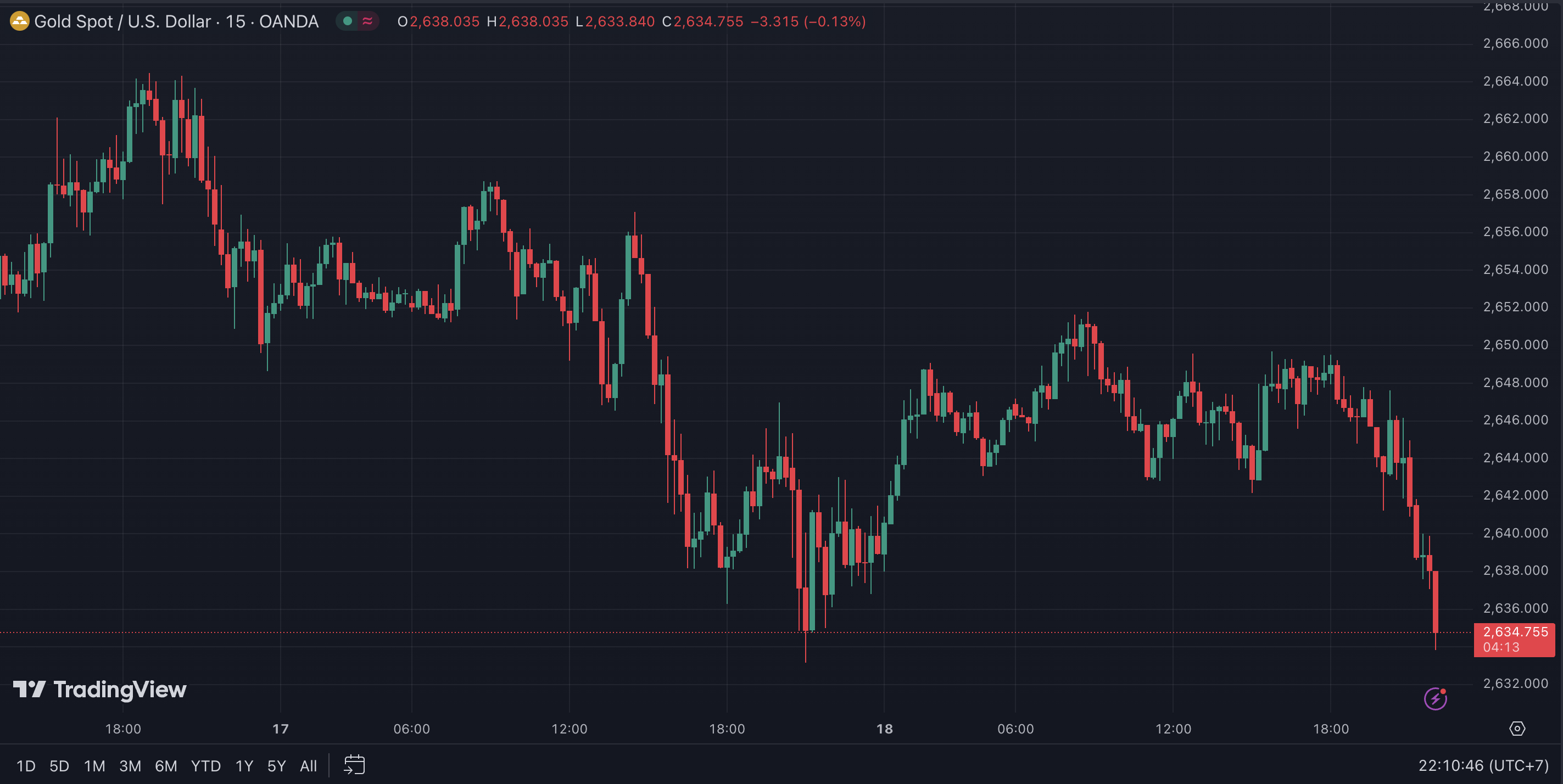Click the TradingView logo link
The width and height of the screenshot is (1563, 784).
[99, 690]
